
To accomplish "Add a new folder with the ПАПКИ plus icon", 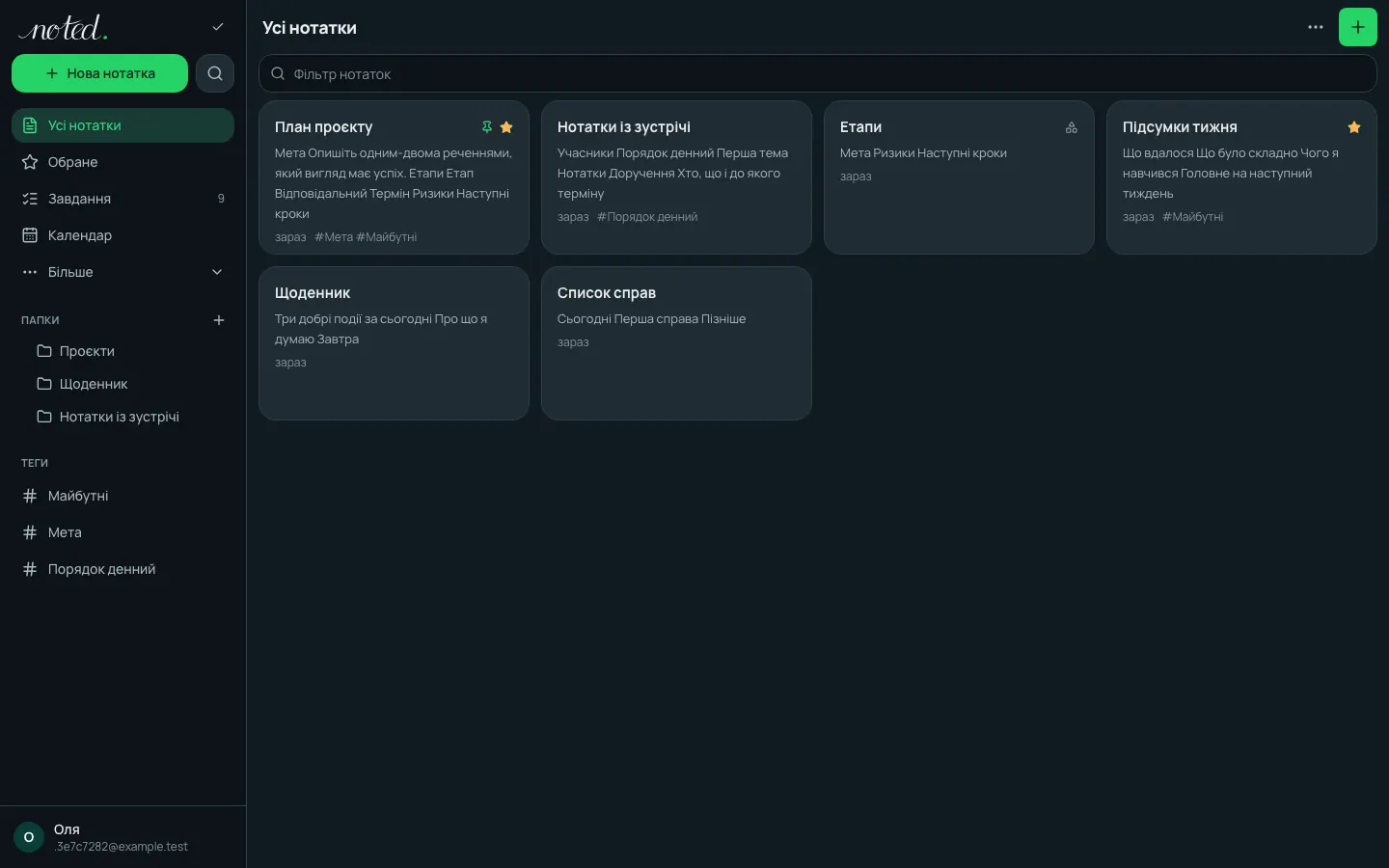I will pyautogui.click(x=219, y=320).
